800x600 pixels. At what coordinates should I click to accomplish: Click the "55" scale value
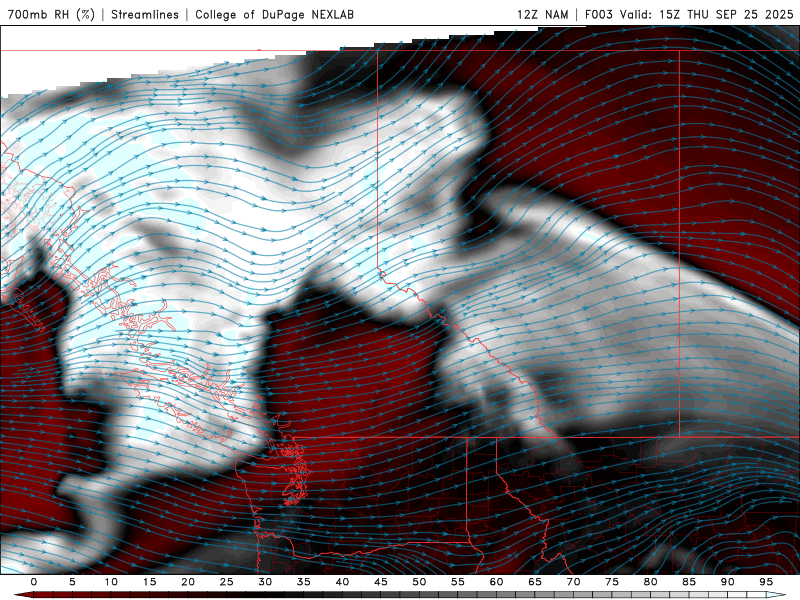tap(458, 582)
